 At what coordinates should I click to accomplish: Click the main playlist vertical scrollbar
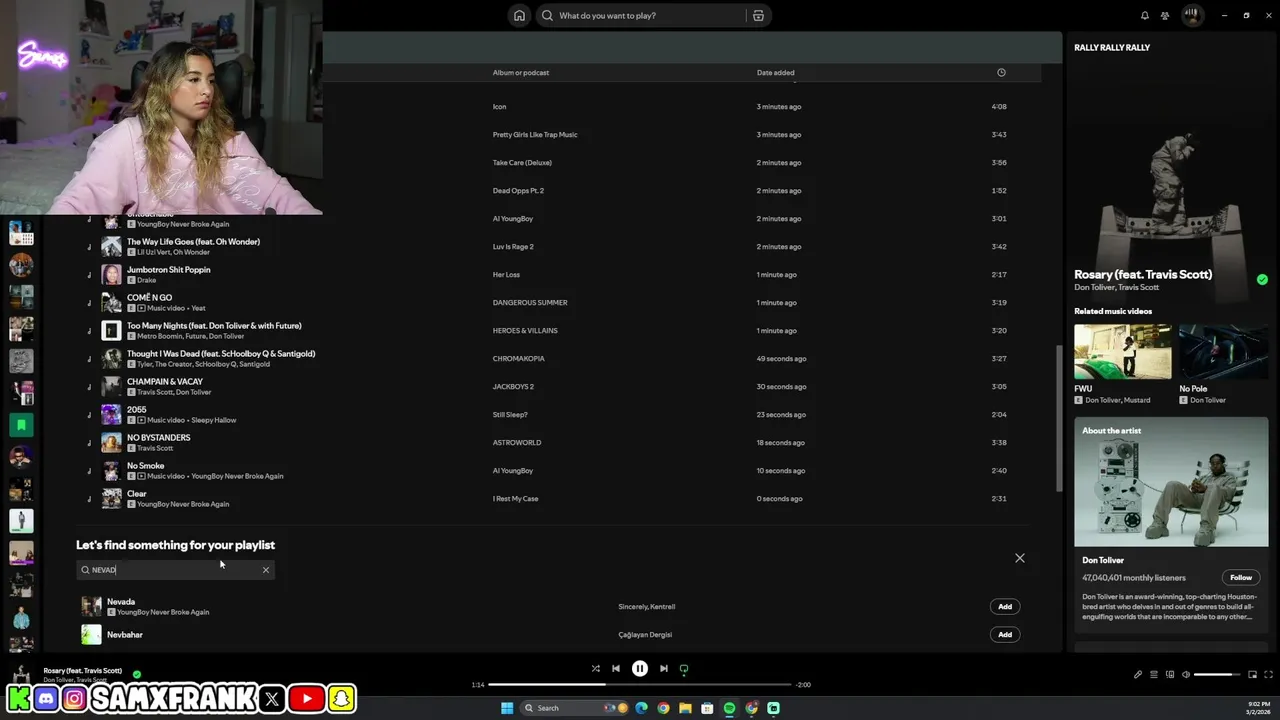1059,418
